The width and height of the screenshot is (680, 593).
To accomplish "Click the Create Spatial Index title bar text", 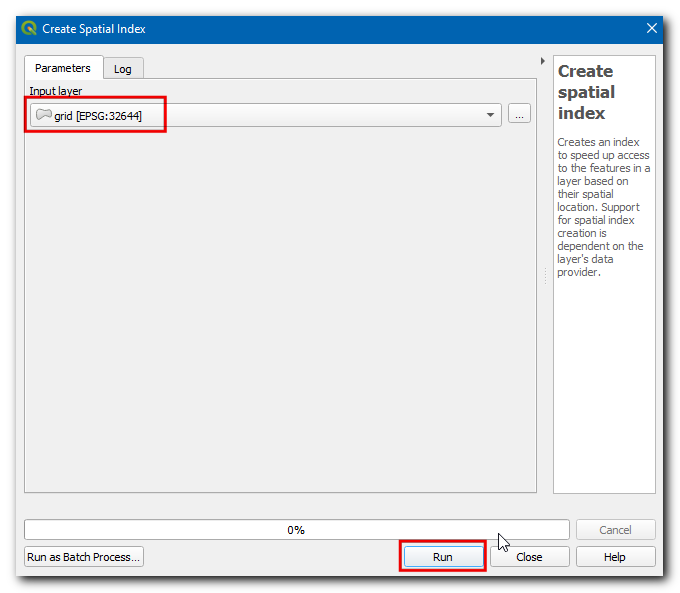I will [94, 29].
